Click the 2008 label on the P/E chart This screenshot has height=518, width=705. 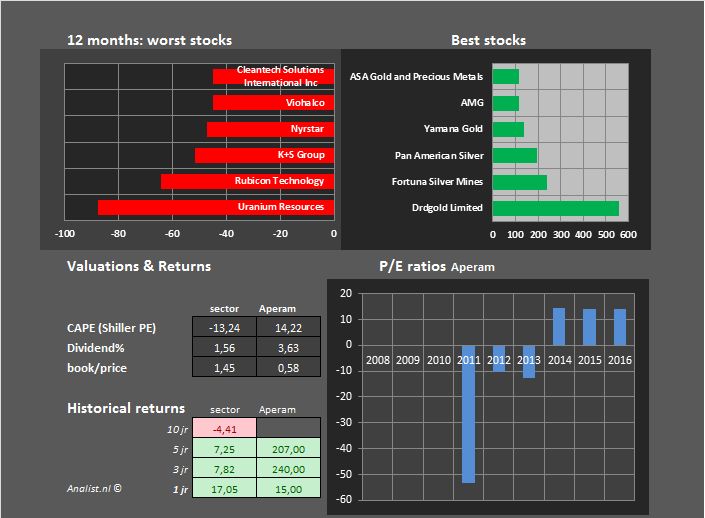coord(378,360)
